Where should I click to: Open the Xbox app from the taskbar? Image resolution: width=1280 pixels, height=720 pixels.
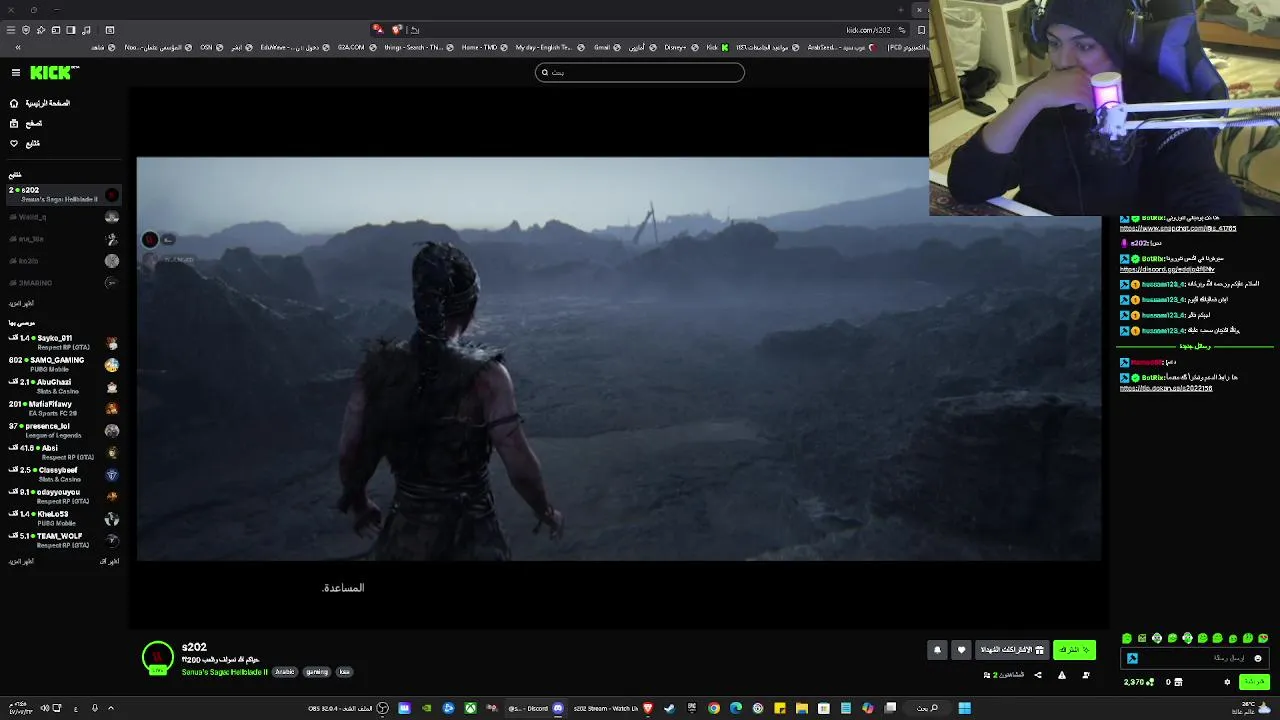coord(470,708)
